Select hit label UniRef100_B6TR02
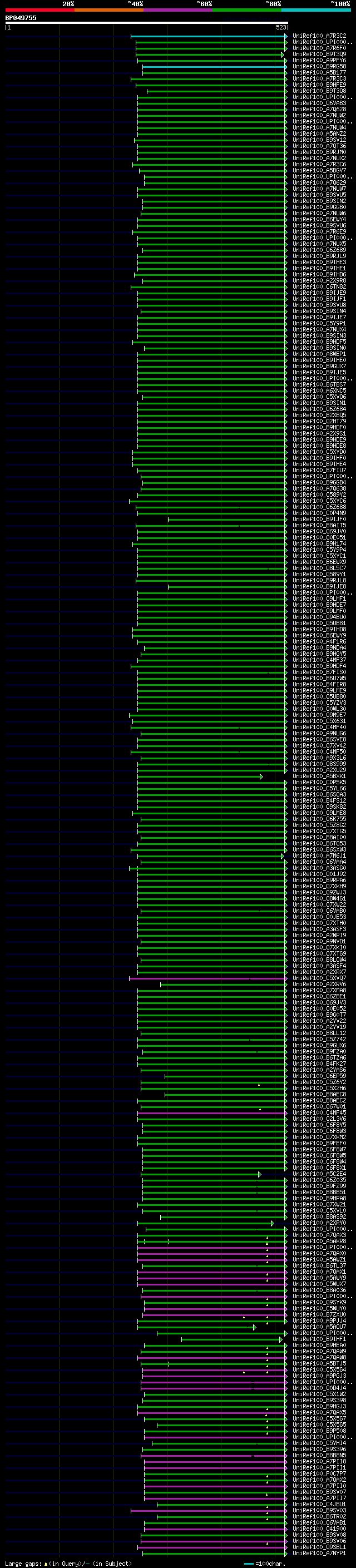 (x=319, y=1517)
